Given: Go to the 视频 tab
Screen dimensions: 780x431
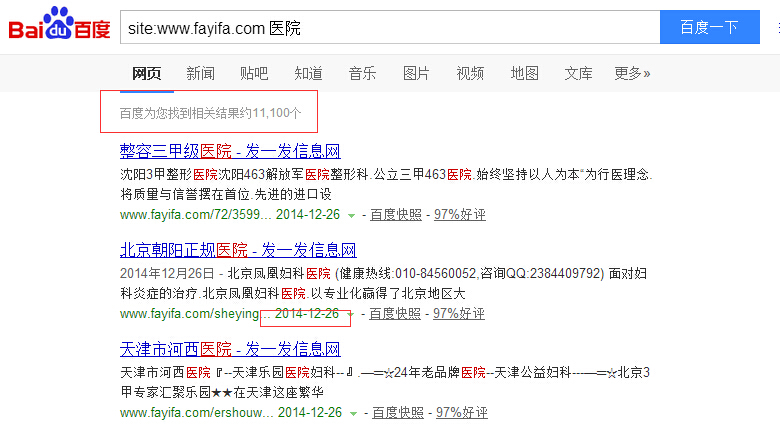Looking at the screenshot, I should [470, 74].
